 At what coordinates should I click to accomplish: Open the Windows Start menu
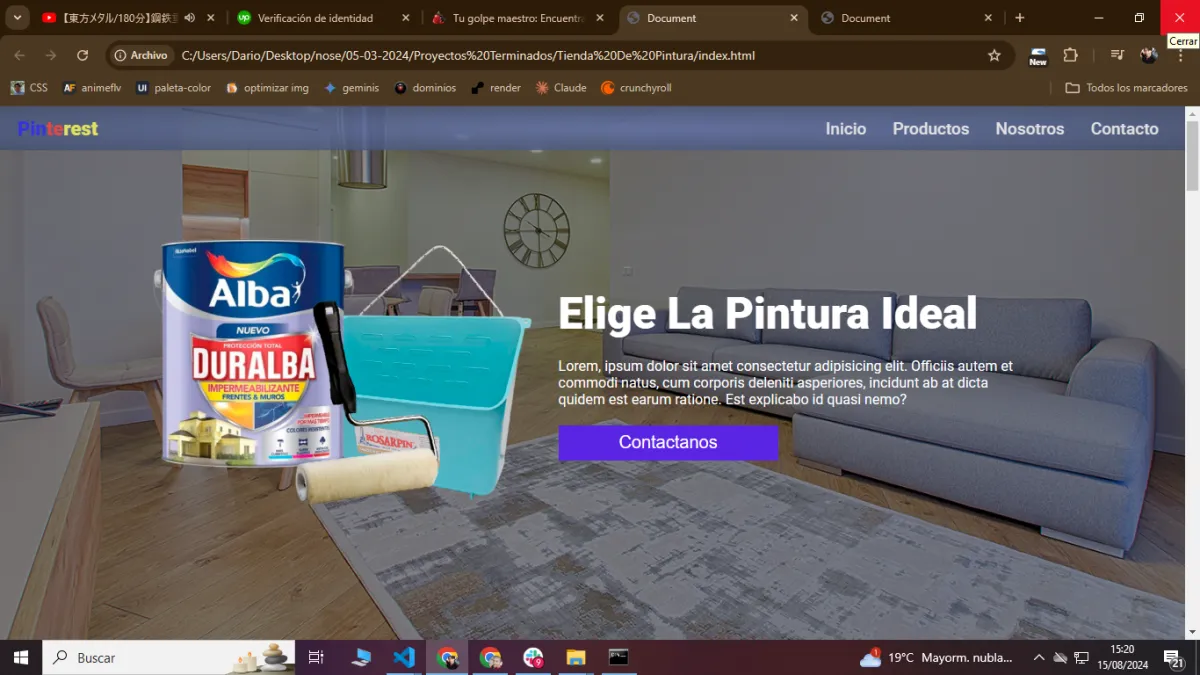(x=20, y=658)
